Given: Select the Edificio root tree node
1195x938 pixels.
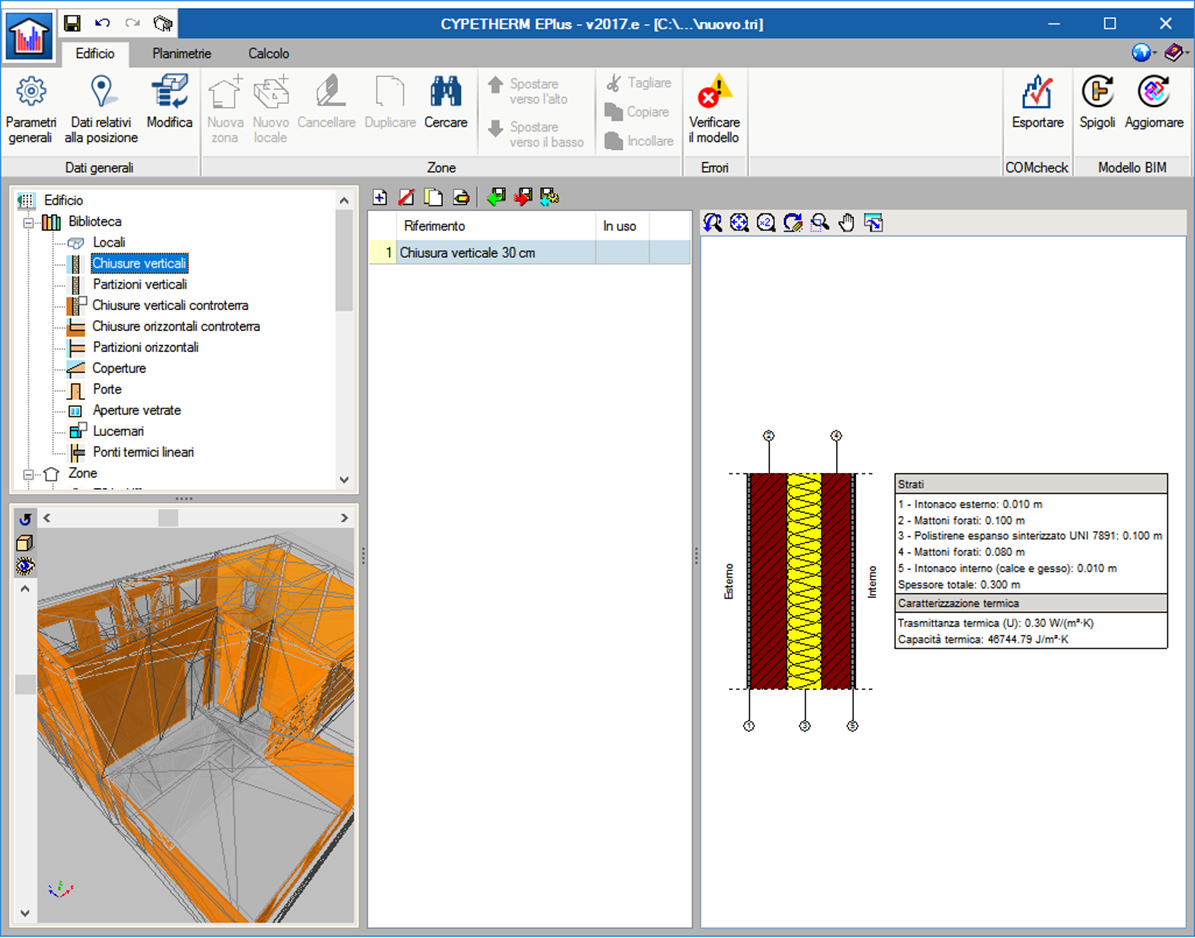Looking at the screenshot, I should click(63, 200).
